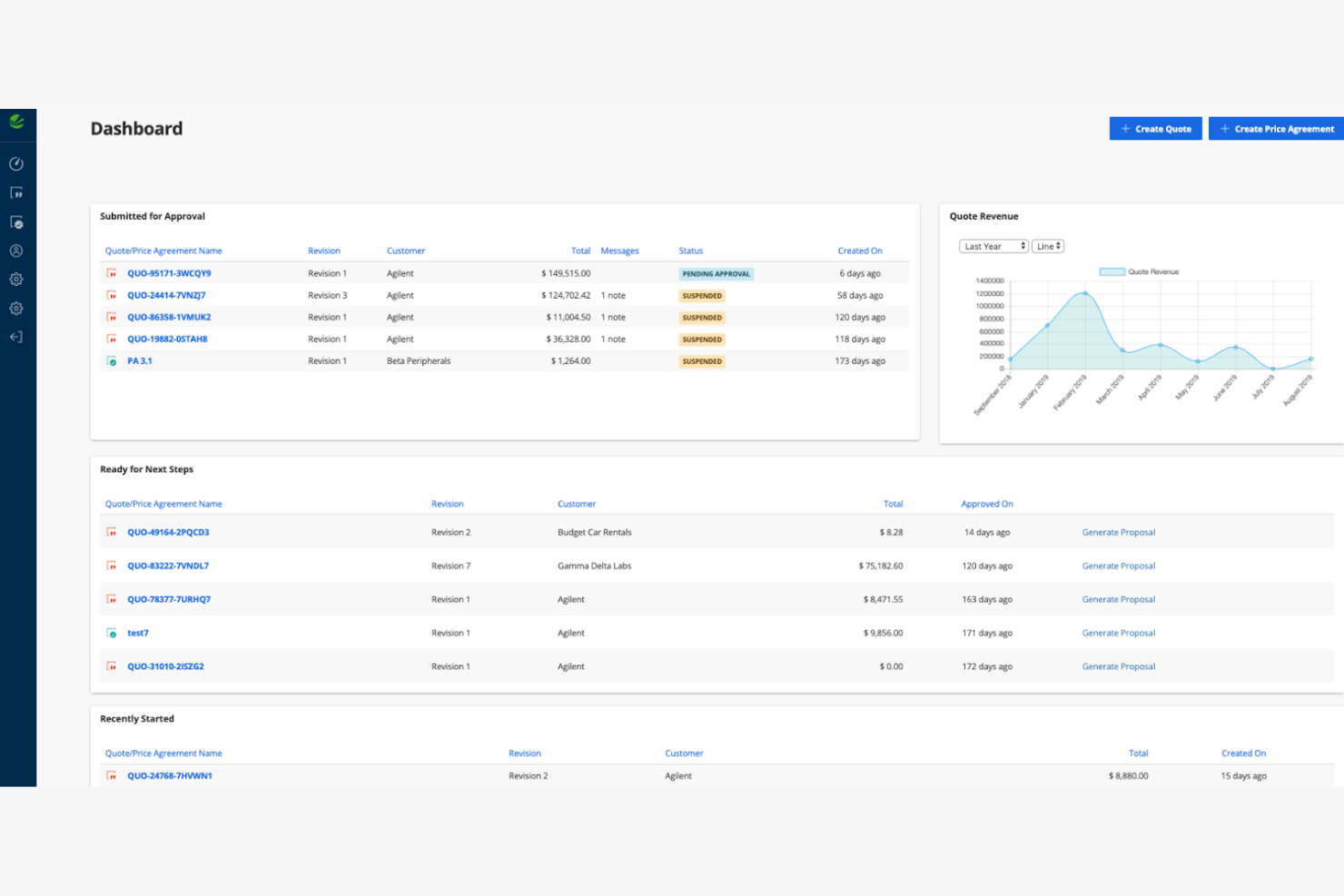This screenshot has height=896, width=1344.
Task: Select the Quotes icon in the sidebar
Action: coord(16,192)
